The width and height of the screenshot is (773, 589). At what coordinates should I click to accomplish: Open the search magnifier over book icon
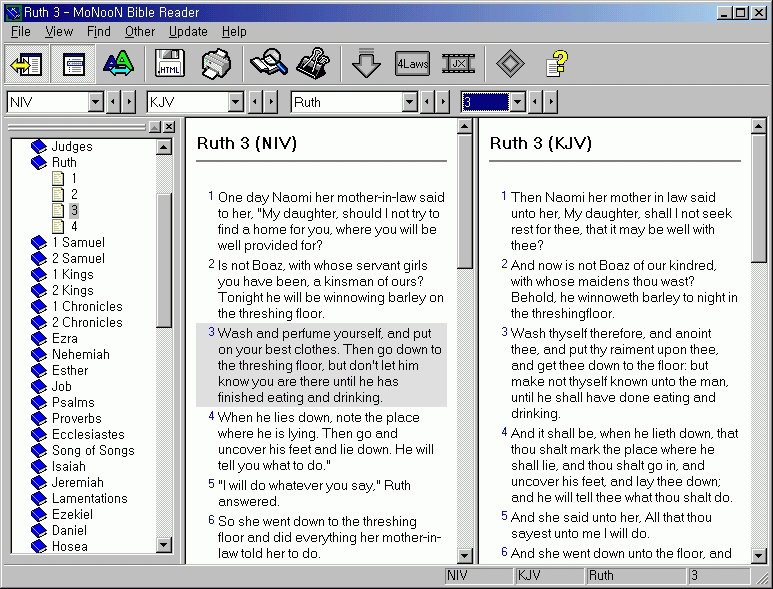pos(269,64)
